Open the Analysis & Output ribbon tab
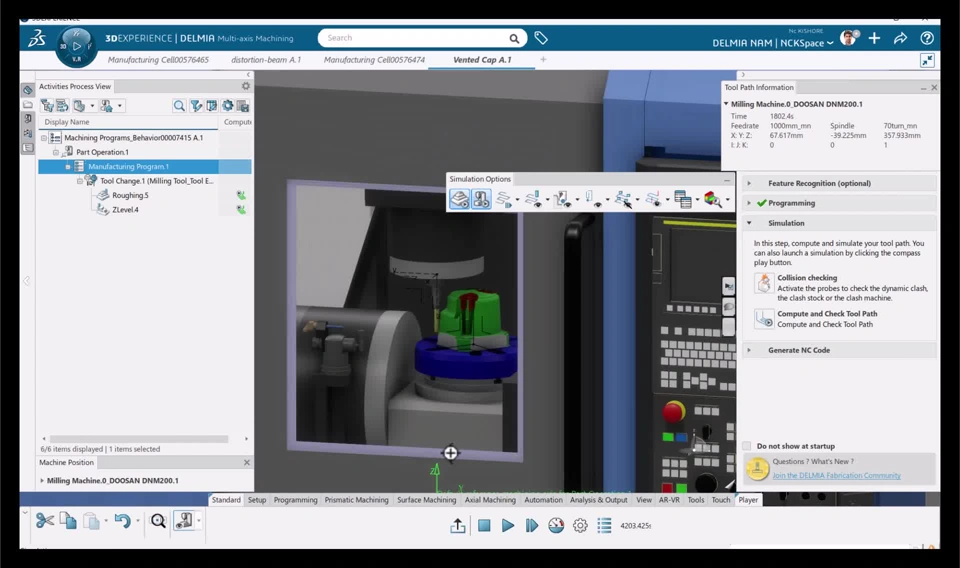The height and width of the screenshot is (568, 960). (599, 500)
